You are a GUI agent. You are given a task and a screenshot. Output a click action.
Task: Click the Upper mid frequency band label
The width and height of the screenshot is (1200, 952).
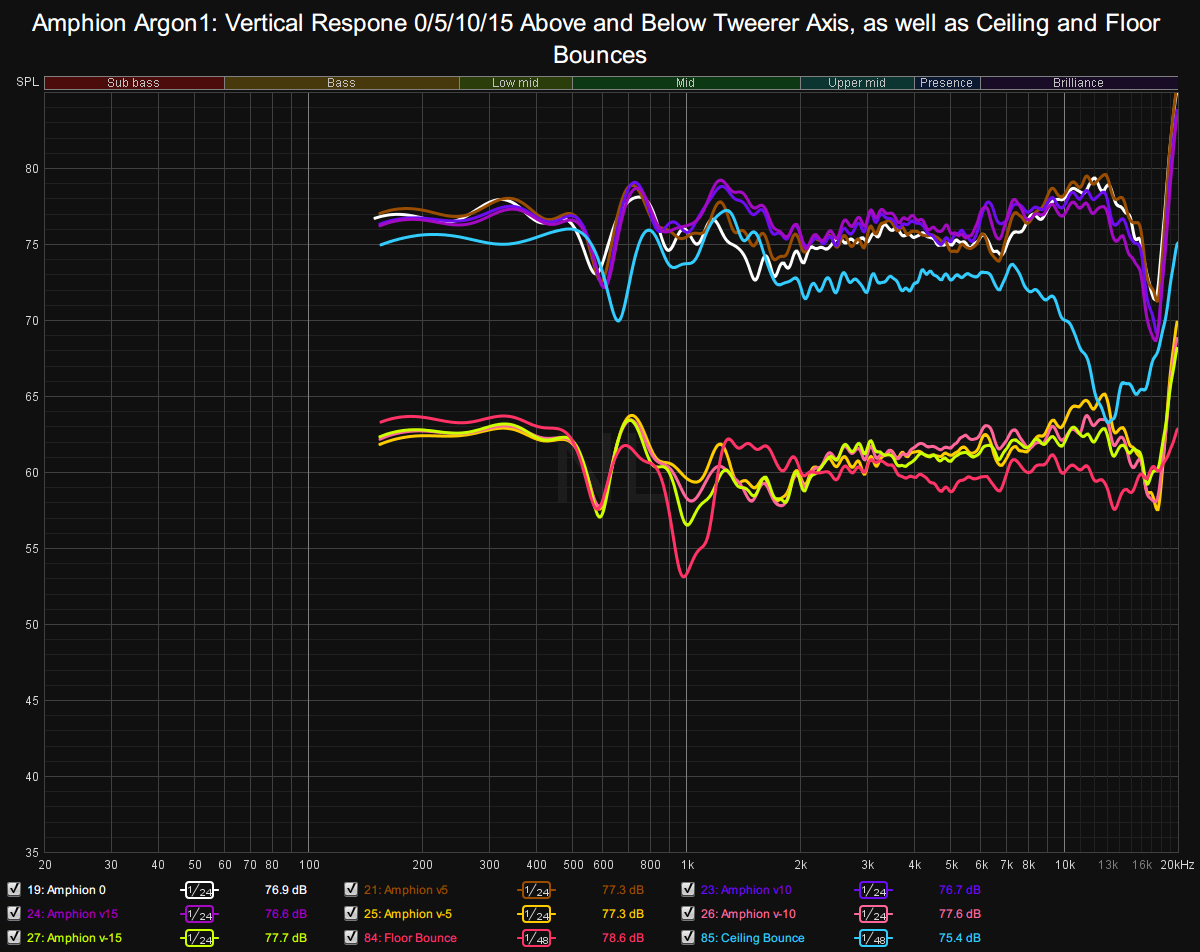click(857, 83)
